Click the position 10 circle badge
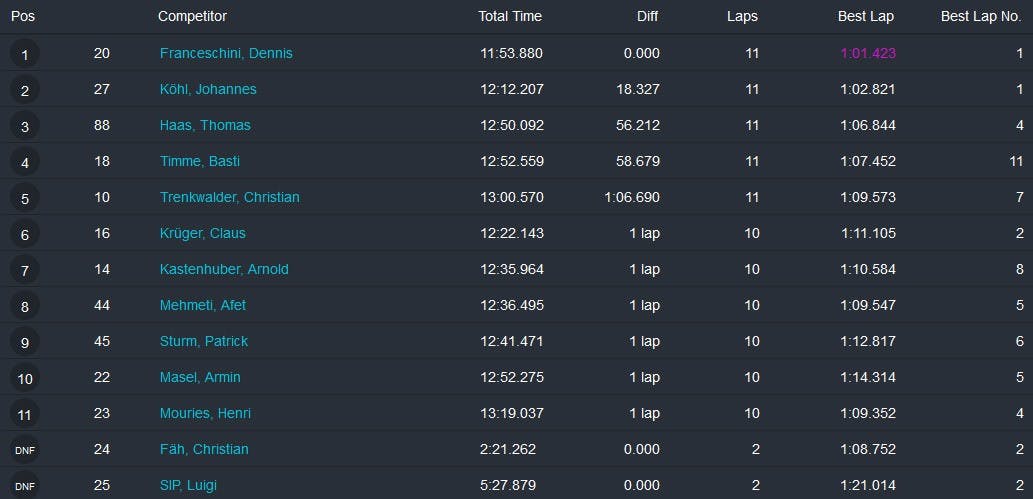Image resolution: width=1033 pixels, height=499 pixels. click(x=25, y=378)
